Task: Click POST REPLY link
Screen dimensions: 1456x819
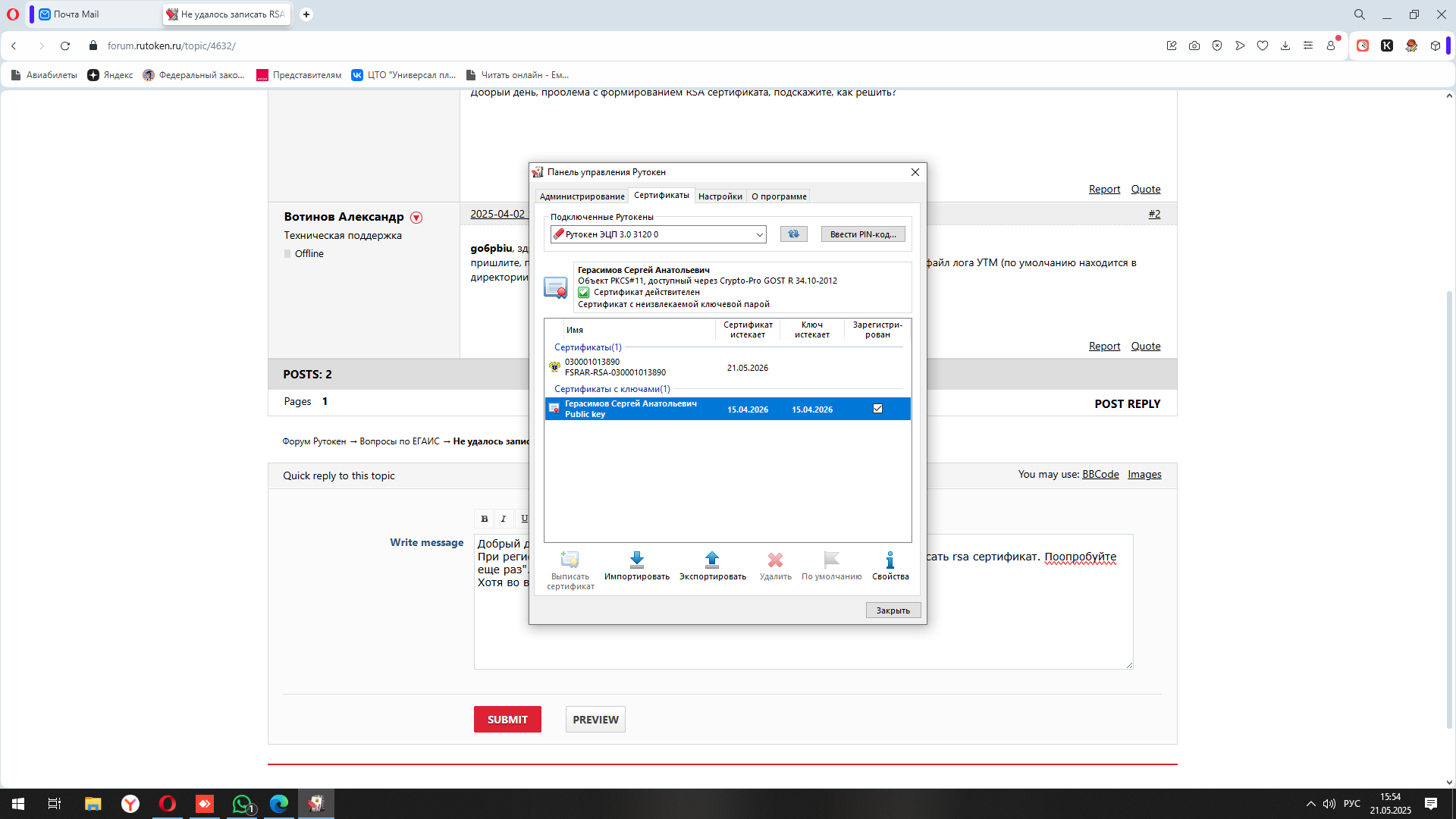Action: 1127,404
